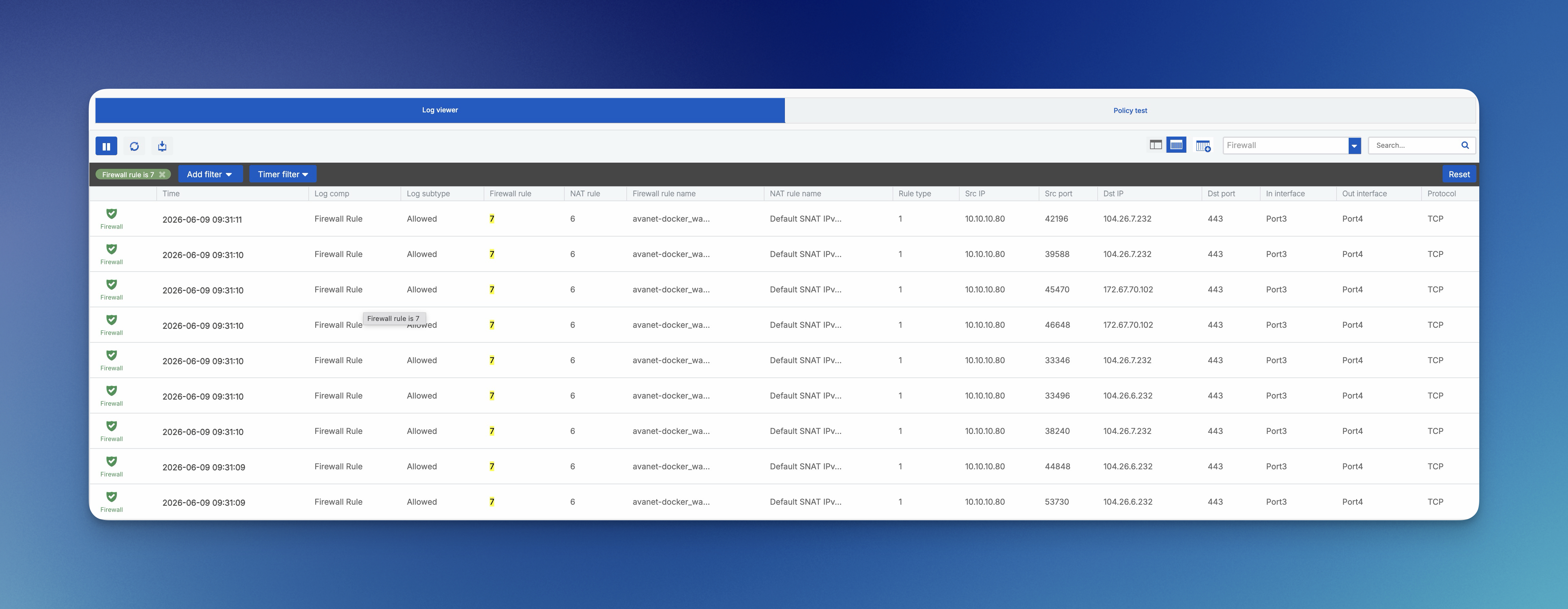Select the detailed column view icon
1568x609 pixels.
[1176, 145]
